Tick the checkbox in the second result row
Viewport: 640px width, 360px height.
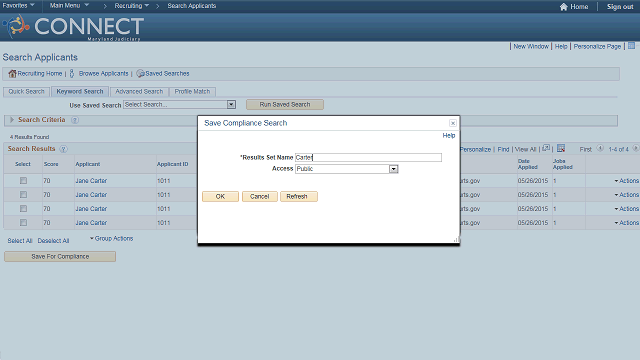(x=23, y=195)
